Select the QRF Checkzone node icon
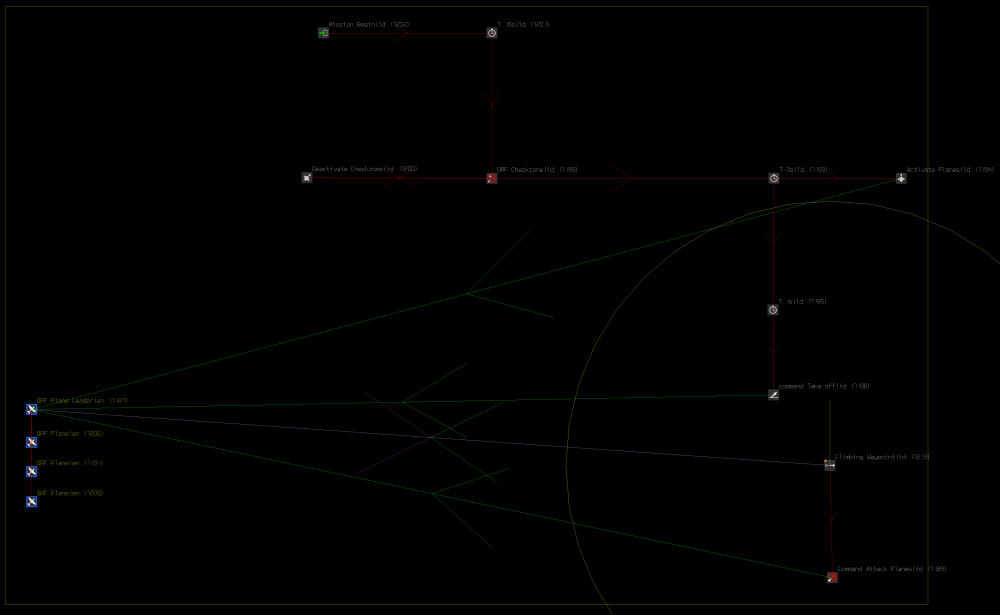The image size is (1000, 615). tap(492, 178)
